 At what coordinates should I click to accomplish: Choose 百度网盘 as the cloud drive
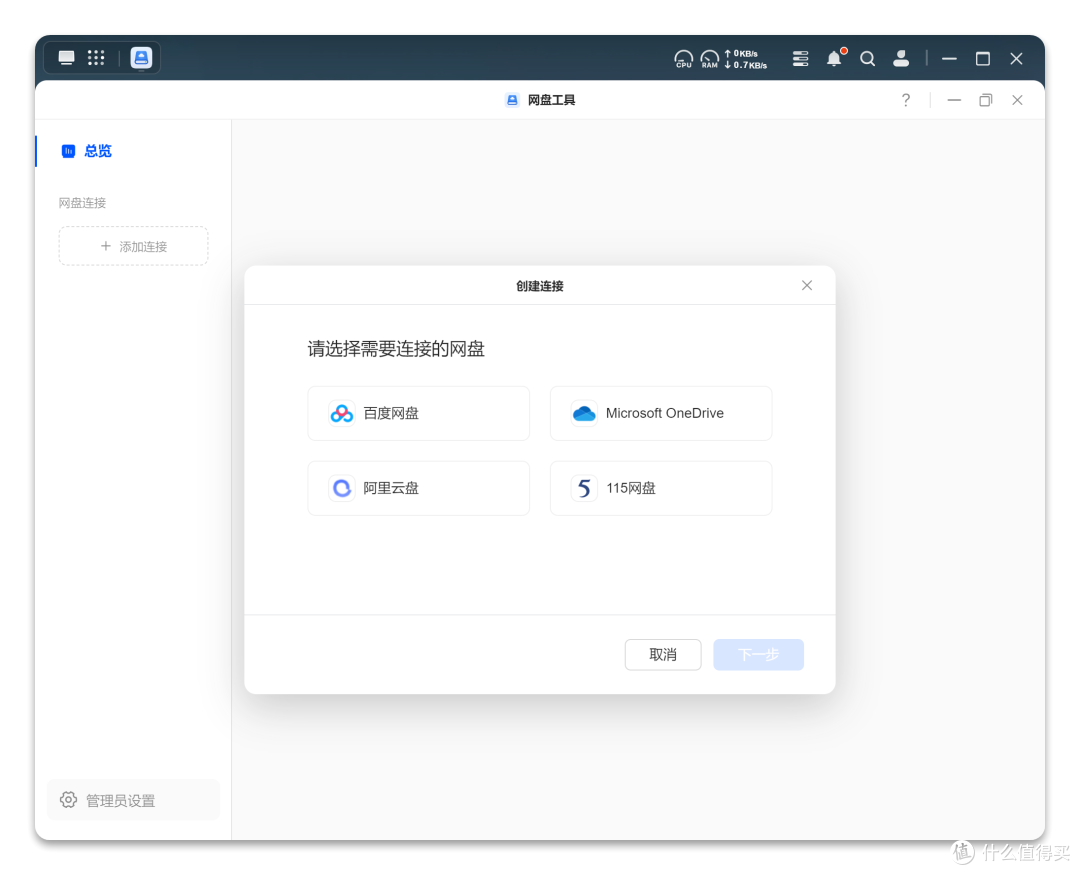[419, 413]
